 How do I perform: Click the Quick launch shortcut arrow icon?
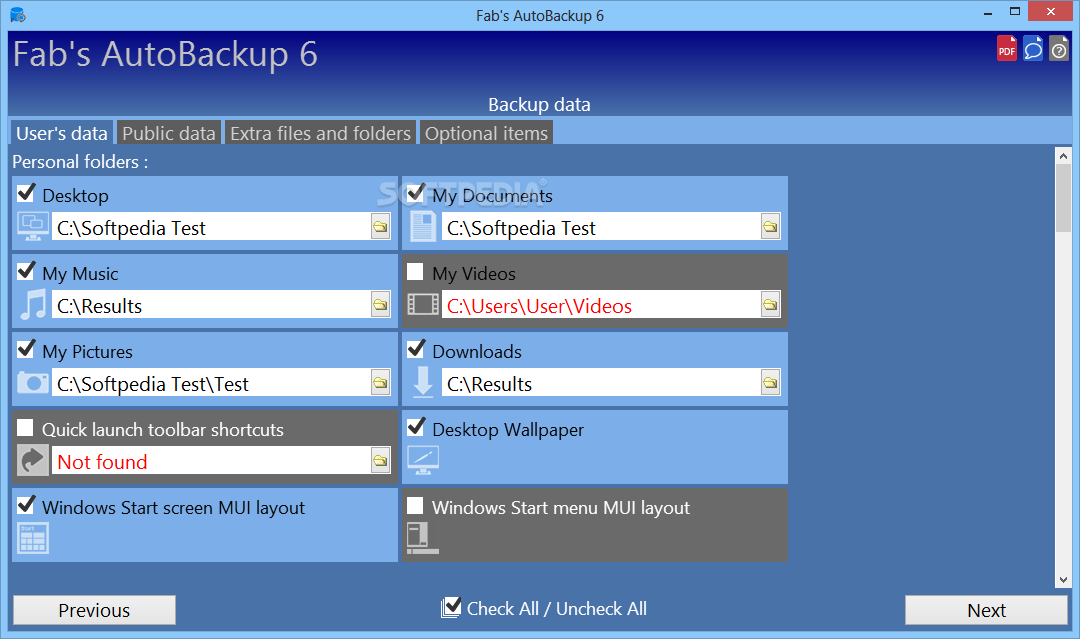[32, 460]
